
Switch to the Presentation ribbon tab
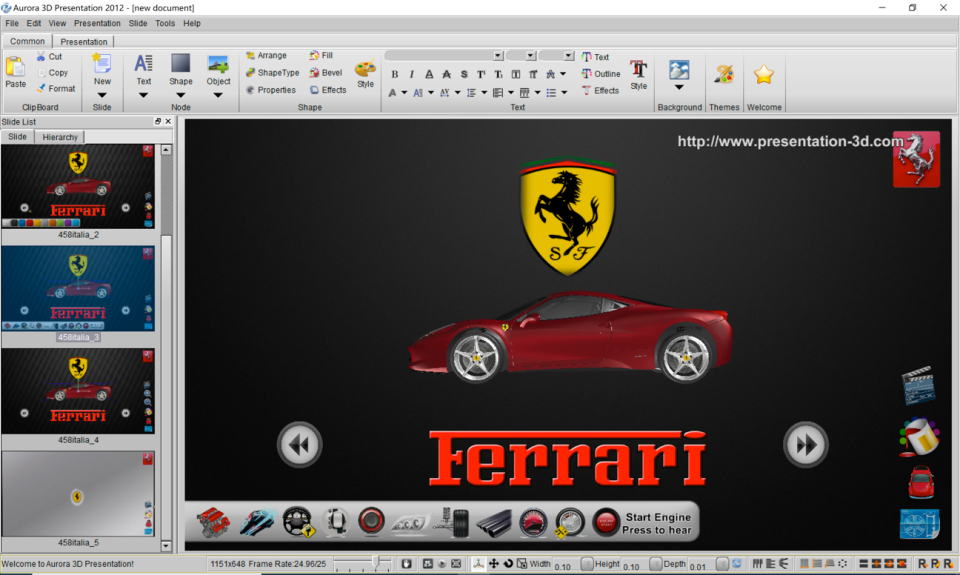point(84,42)
